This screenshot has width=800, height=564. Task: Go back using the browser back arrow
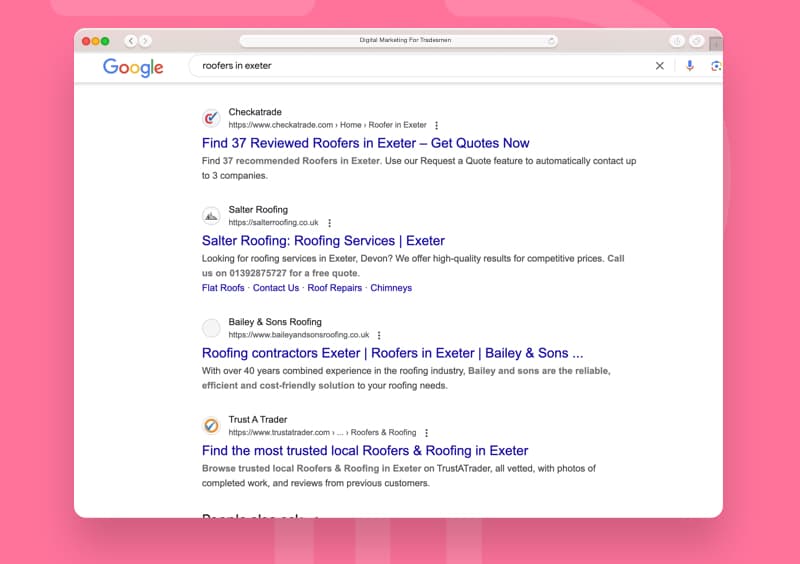(x=131, y=41)
